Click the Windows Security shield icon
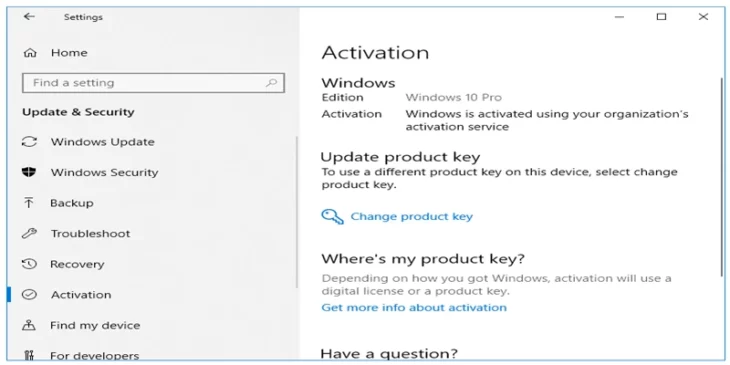The width and height of the screenshot is (730, 365). pos(29,172)
